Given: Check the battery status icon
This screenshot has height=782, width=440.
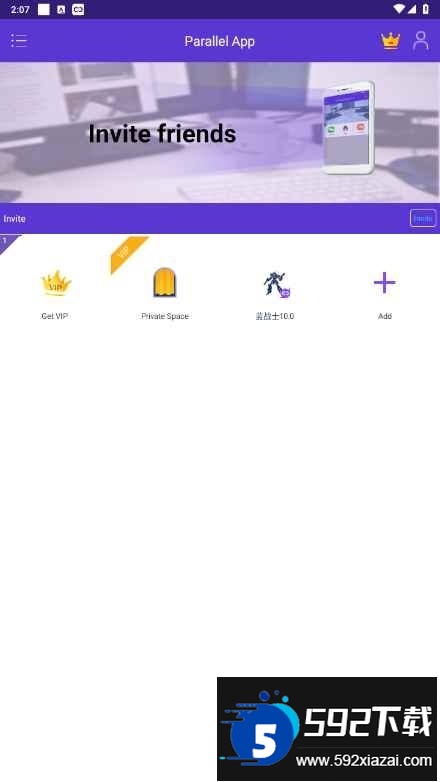Looking at the screenshot, I should (x=426, y=9).
